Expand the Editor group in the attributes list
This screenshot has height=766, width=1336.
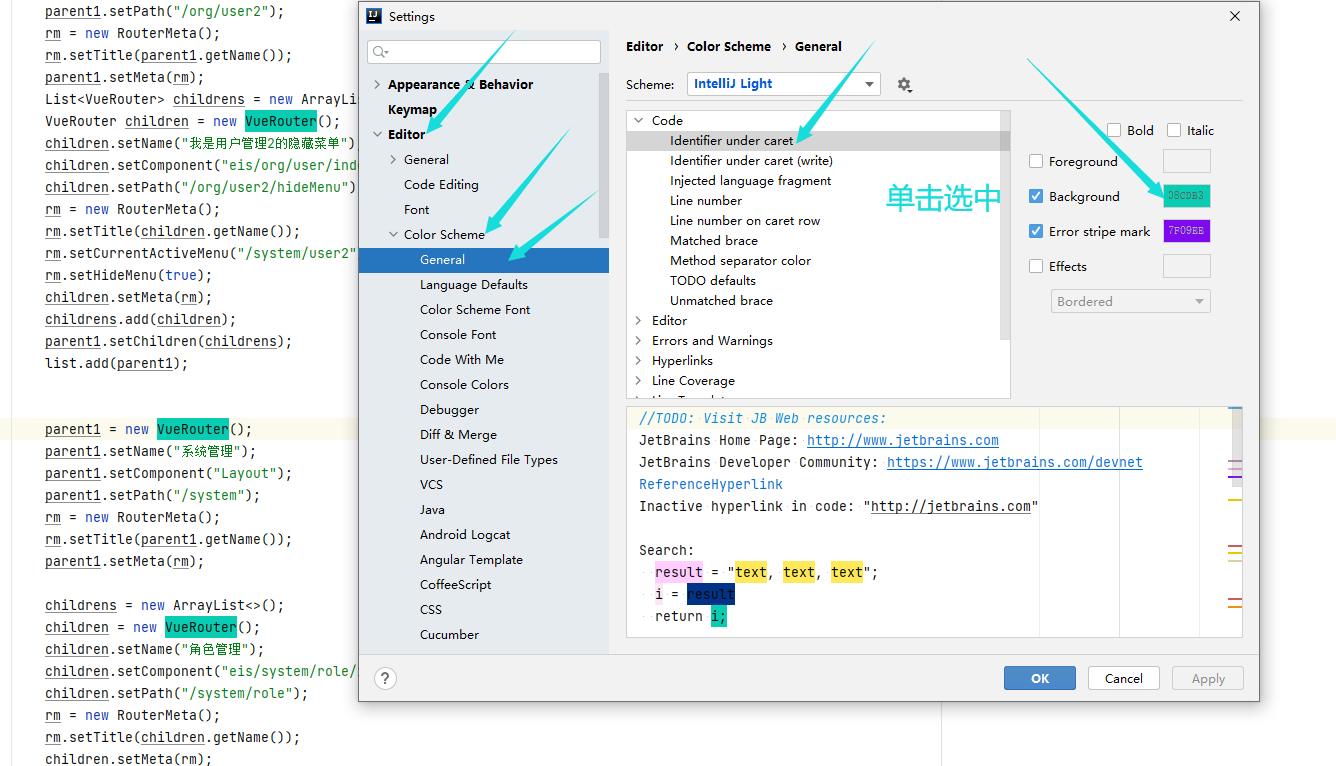640,320
